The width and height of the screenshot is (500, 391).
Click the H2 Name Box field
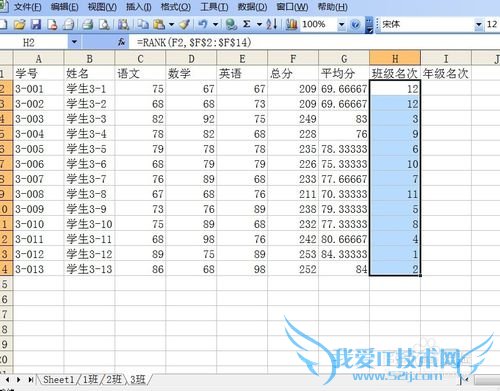pyautogui.click(x=34, y=42)
